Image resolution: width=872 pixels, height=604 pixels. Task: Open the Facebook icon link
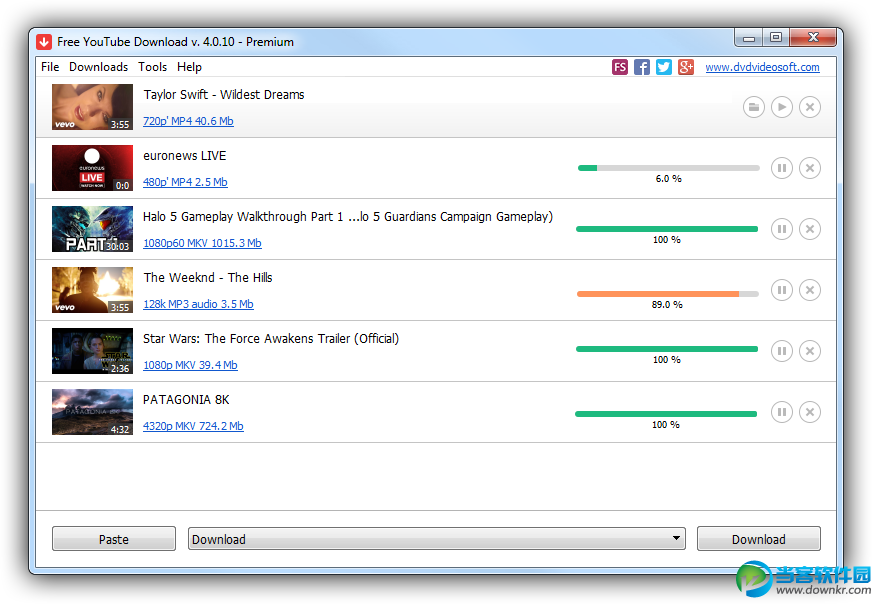coord(642,67)
